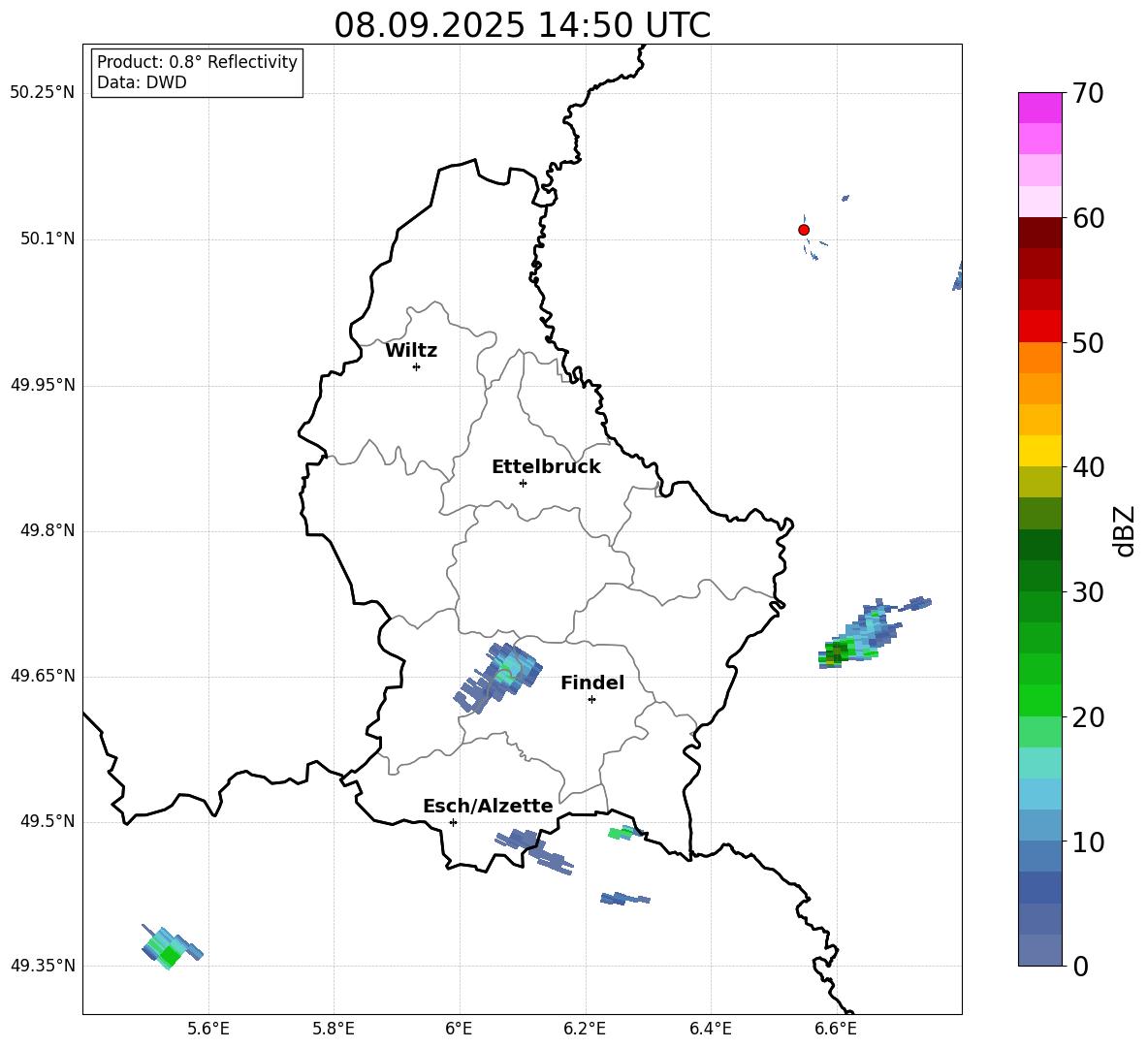Click the magenta top segment of the colorbar
Image resolution: width=1148 pixels, height=1048 pixels.
(x=1039, y=108)
